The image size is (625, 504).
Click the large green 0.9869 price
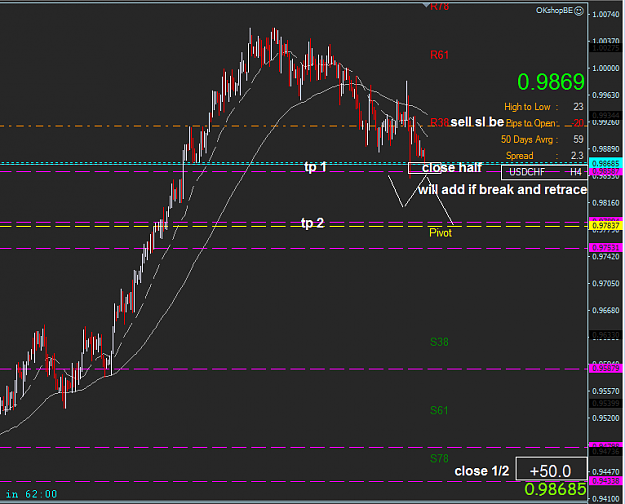tap(551, 82)
